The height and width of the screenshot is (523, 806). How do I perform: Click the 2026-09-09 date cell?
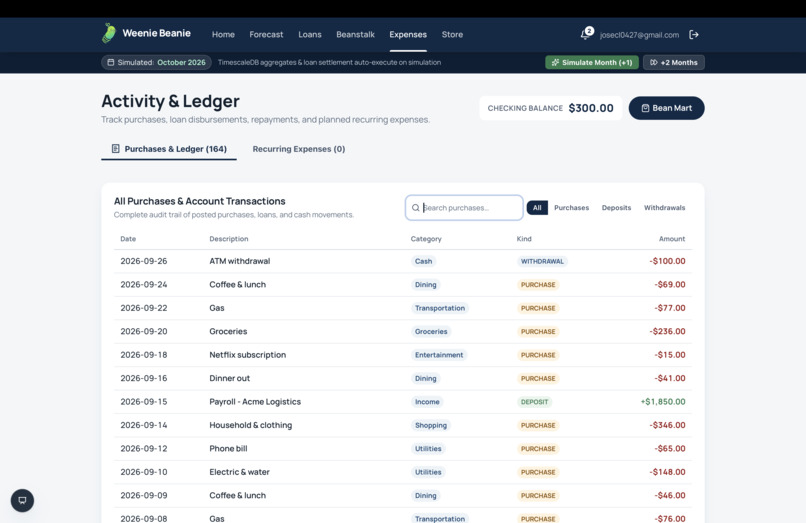pos(144,495)
